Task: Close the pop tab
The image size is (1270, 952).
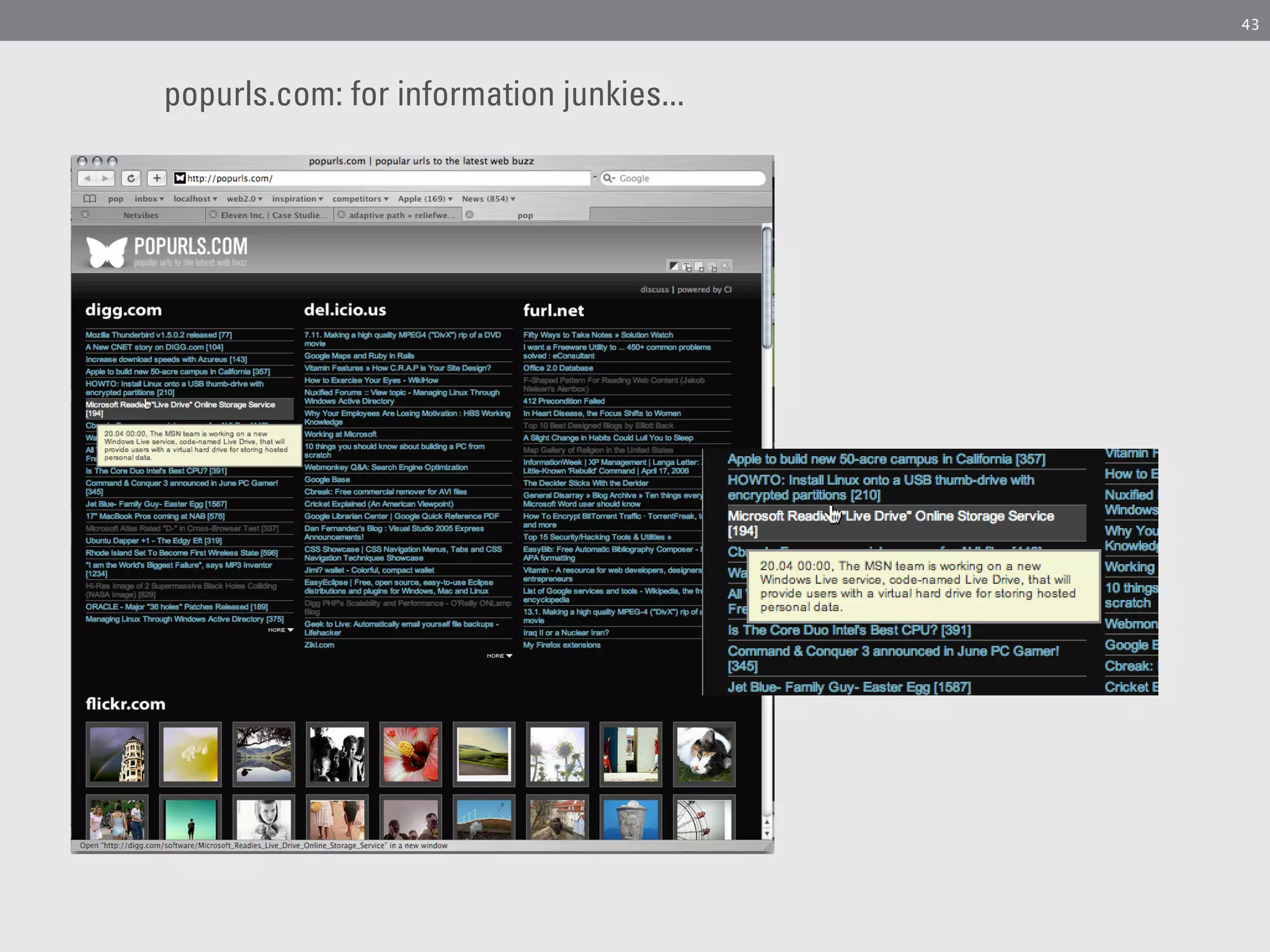Action: (469, 215)
